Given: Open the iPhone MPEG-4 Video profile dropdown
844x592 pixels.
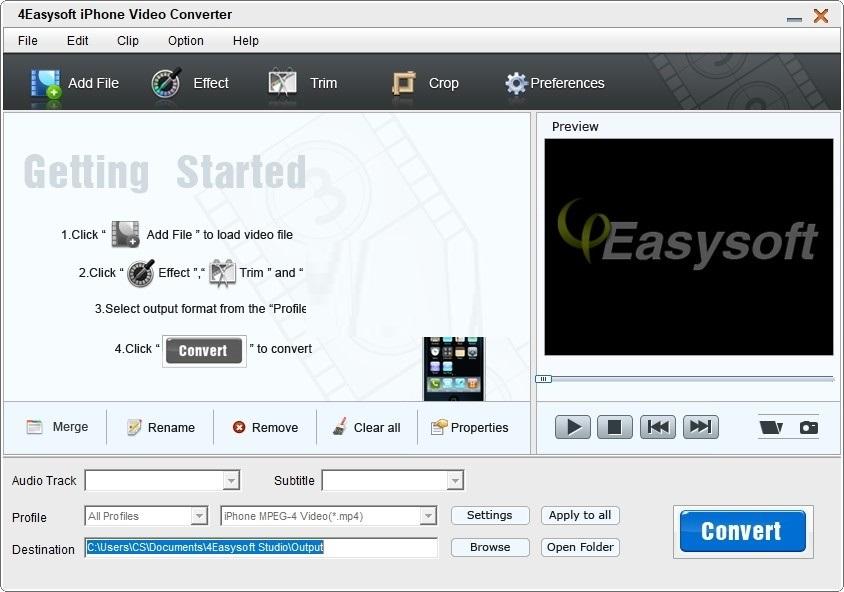Looking at the screenshot, I should 428,516.
